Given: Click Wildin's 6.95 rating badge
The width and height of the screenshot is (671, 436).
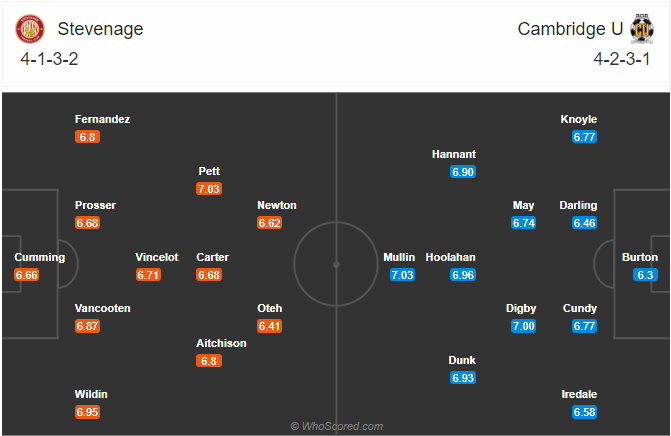Looking at the screenshot, I should click(x=87, y=412).
